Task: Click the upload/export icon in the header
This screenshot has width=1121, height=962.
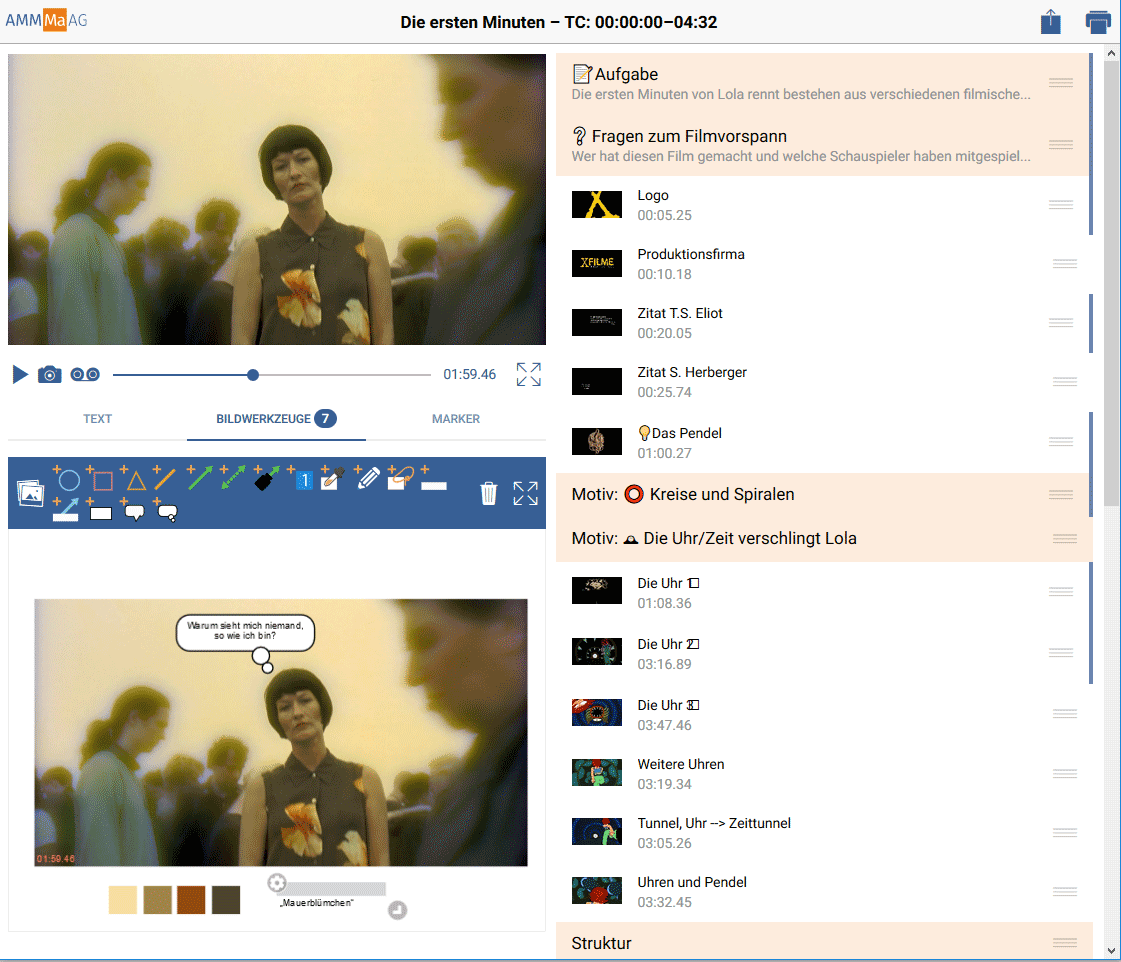Action: [x=1050, y=21]
